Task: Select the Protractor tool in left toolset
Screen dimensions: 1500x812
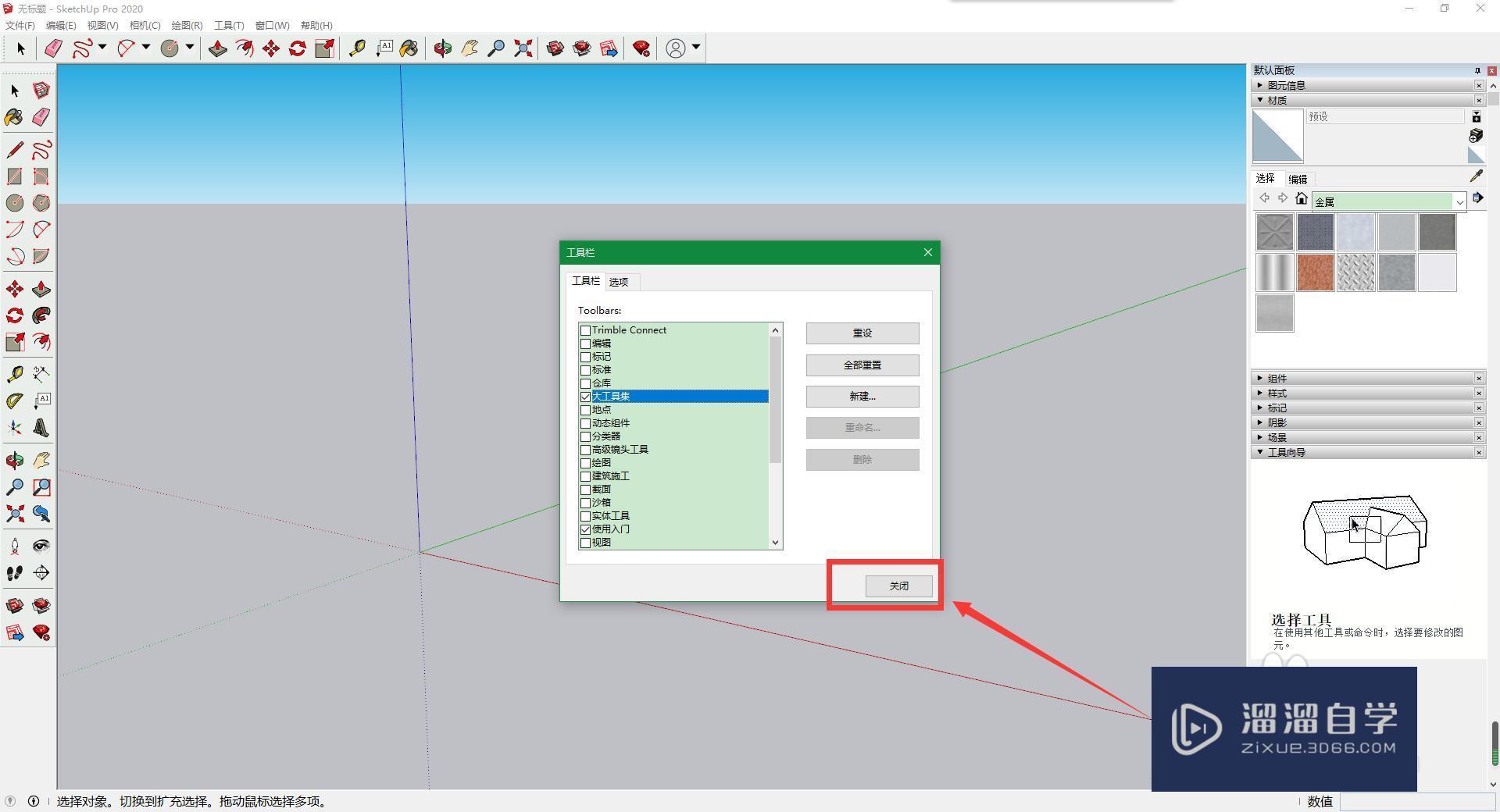Action: [15, 401]
